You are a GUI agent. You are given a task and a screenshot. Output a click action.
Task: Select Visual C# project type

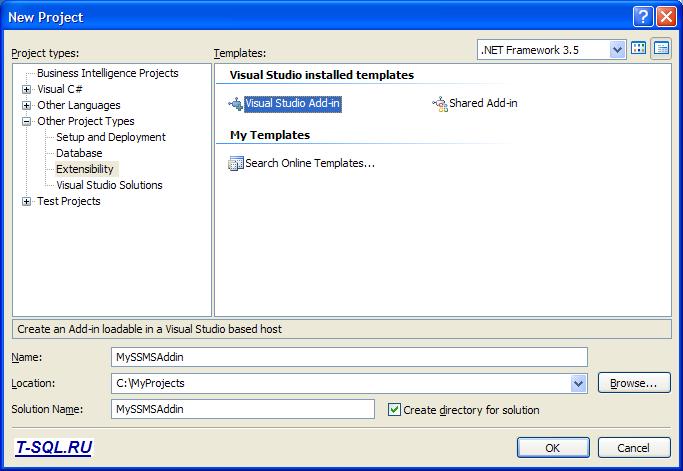60,89
